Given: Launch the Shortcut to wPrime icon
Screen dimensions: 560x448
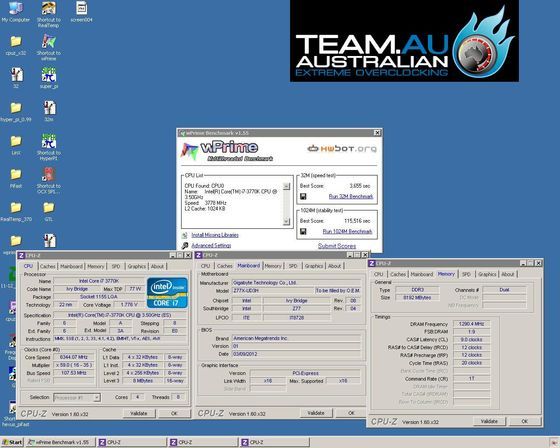Looking at the screenshot, I should point(49,47).
